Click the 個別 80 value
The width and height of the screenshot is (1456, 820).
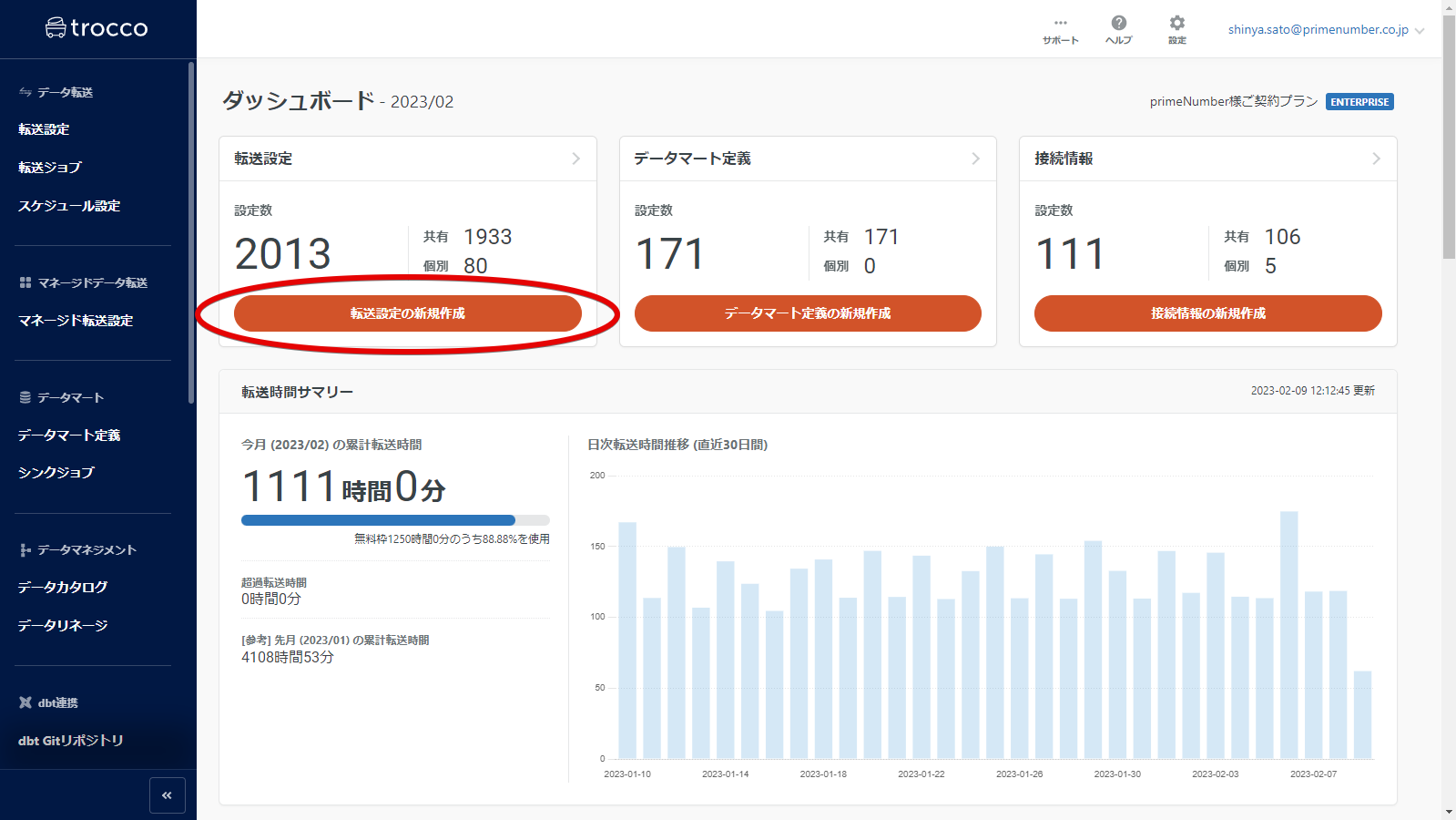(475, 266)
